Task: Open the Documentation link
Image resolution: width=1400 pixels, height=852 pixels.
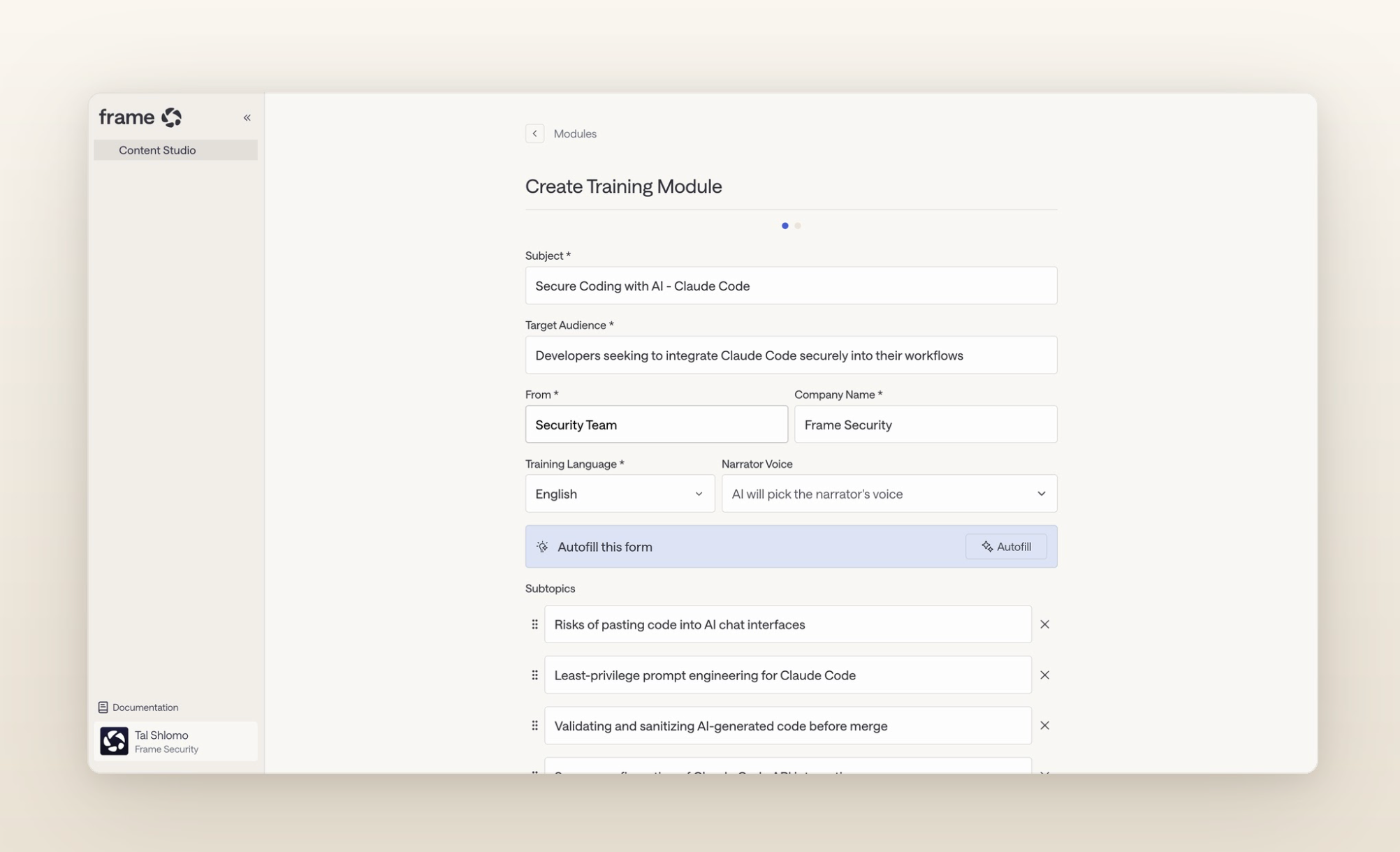Action: [138, 707]
